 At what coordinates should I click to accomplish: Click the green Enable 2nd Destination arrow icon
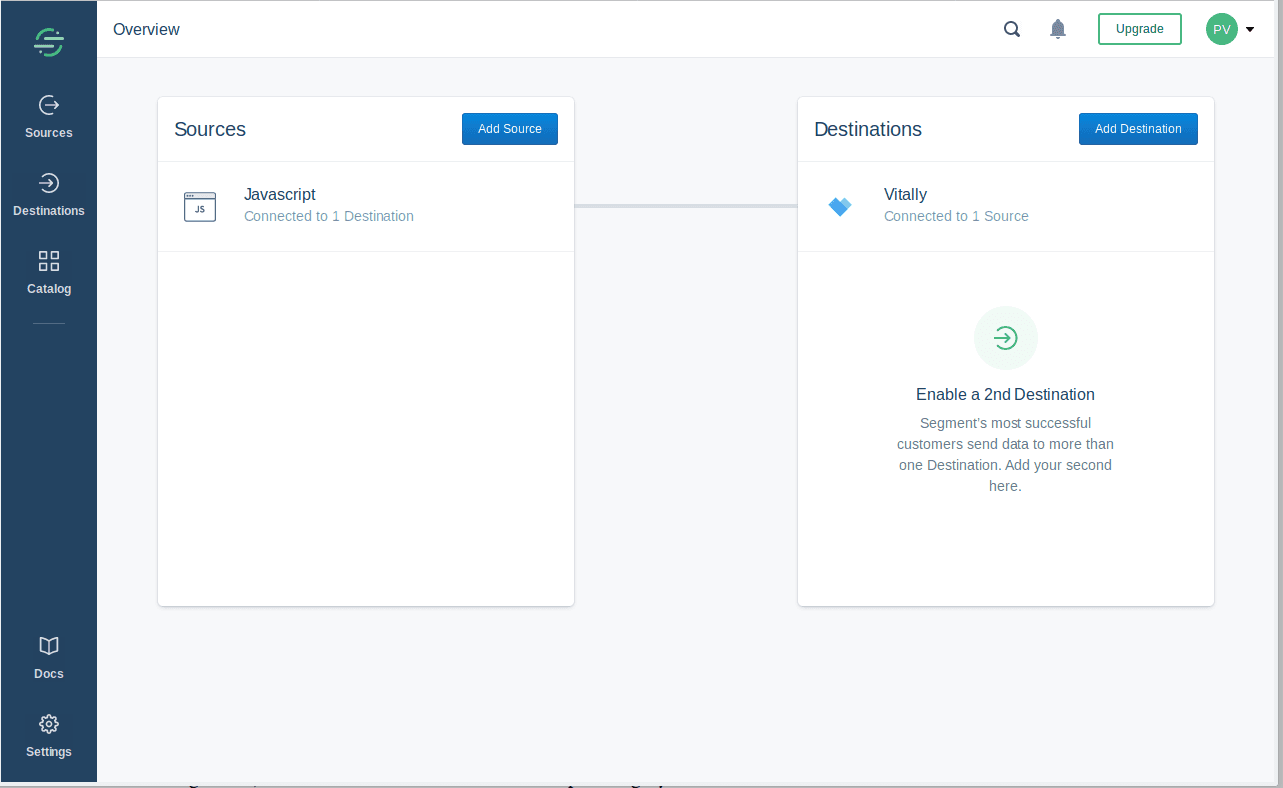point(1005,338)
